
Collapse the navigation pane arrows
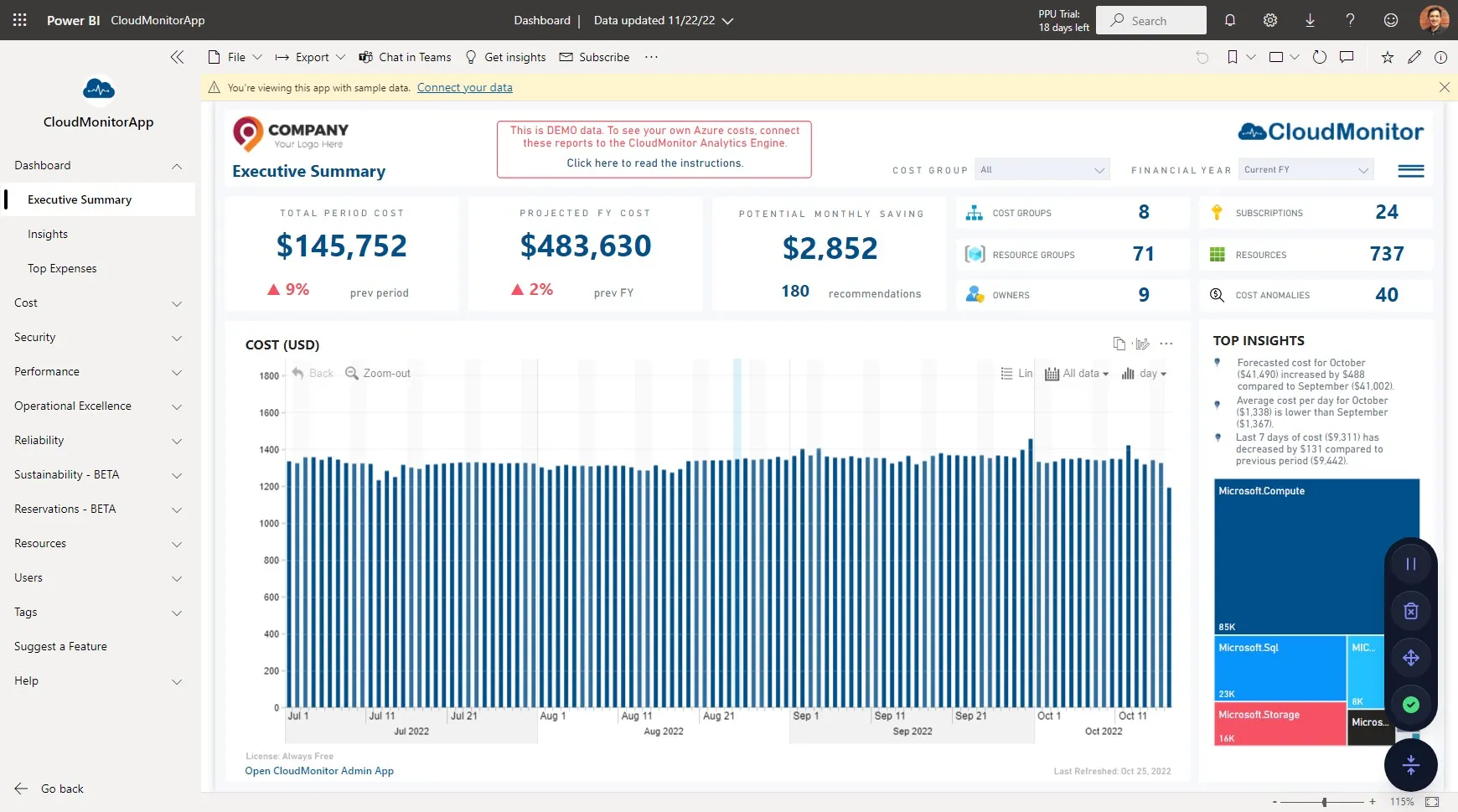point(177,57)
